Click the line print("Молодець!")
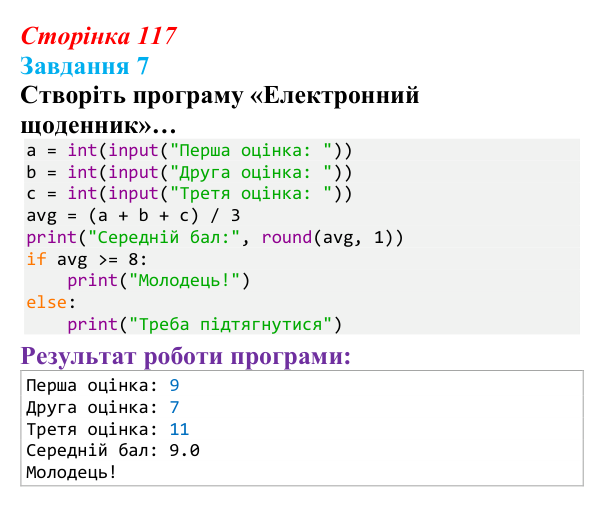Screen dimensions: 600x507 pyautogui.click(x=158, y=281)
